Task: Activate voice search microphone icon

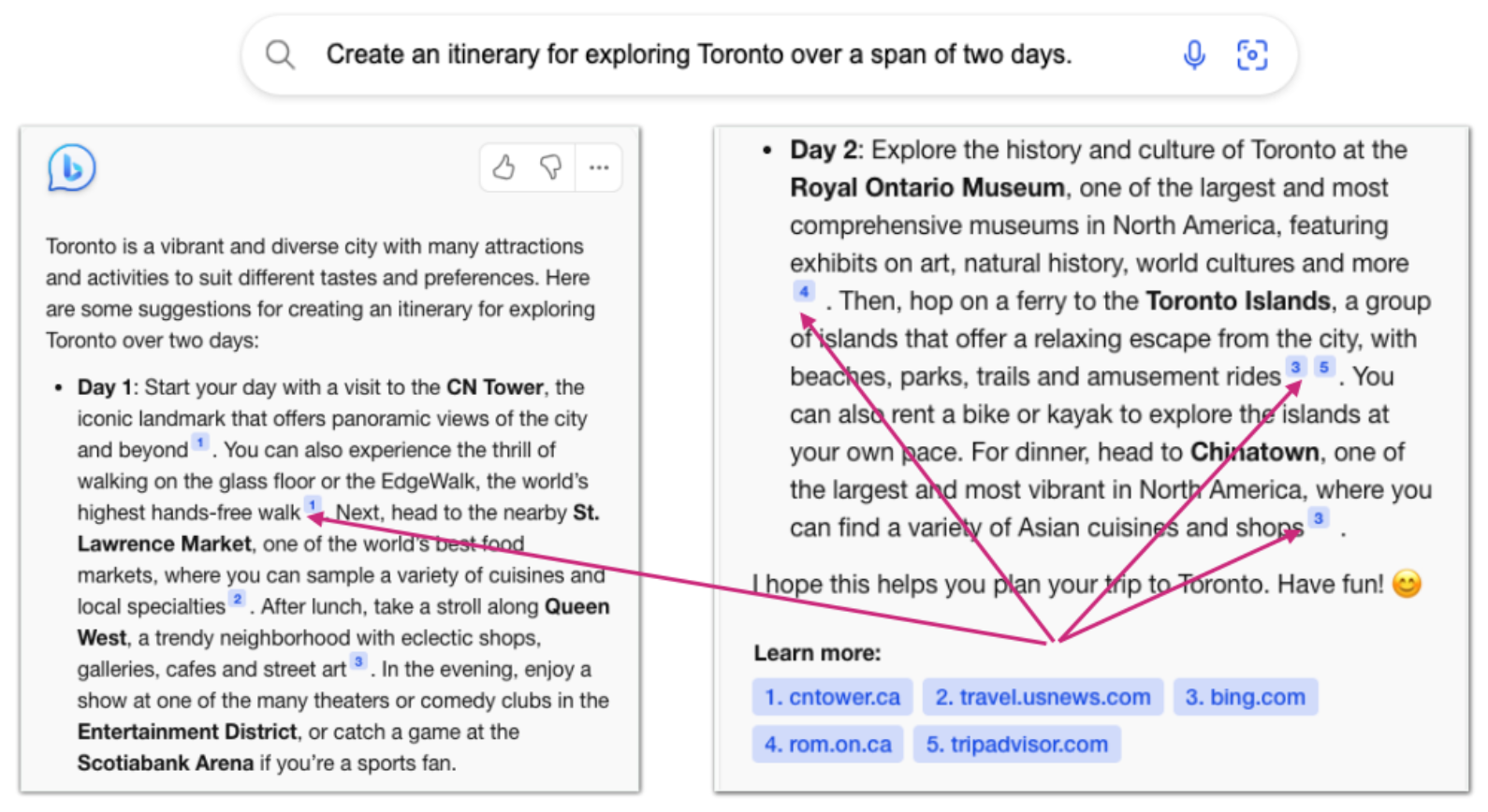Action: [x=1193, y=54]
